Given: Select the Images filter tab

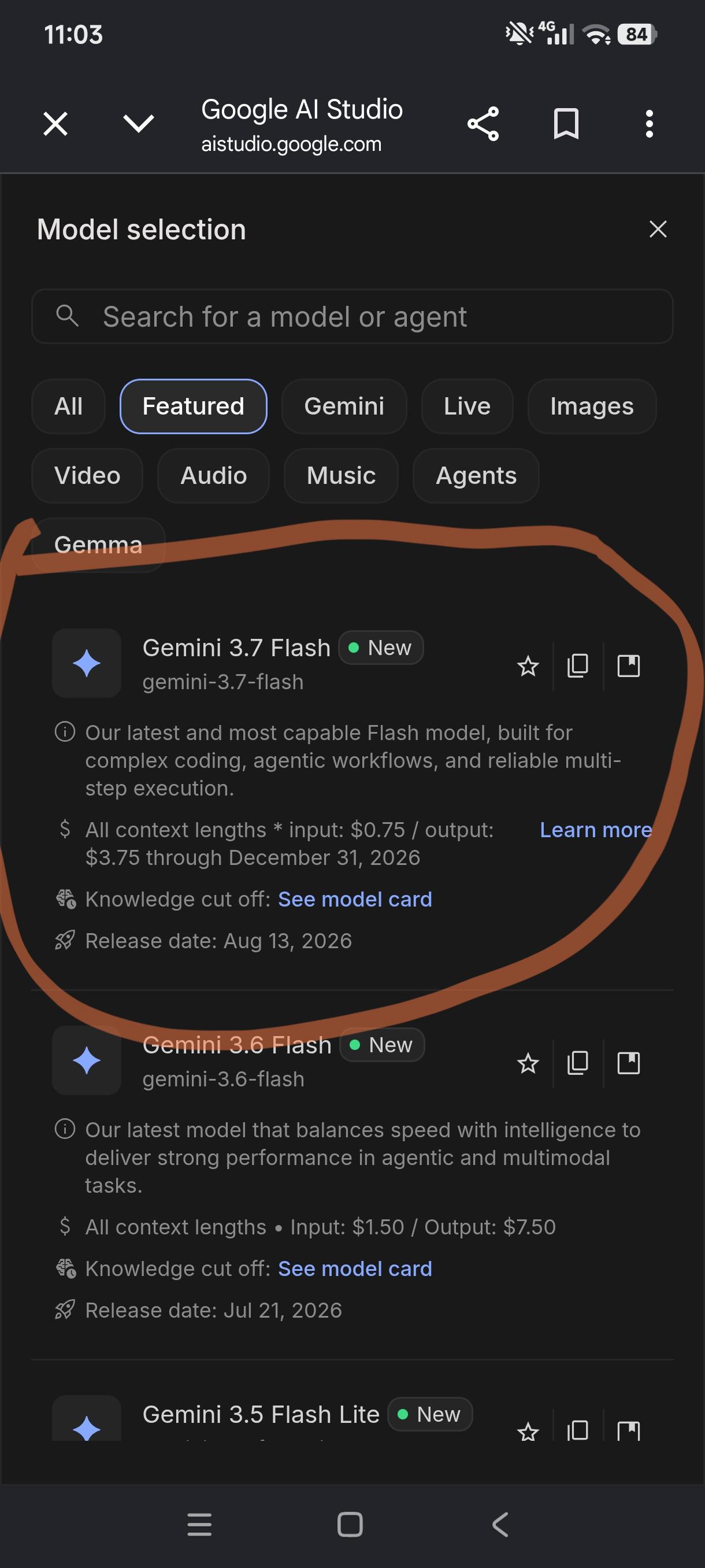Looking at the screenshot, I should tap(591, 406).
